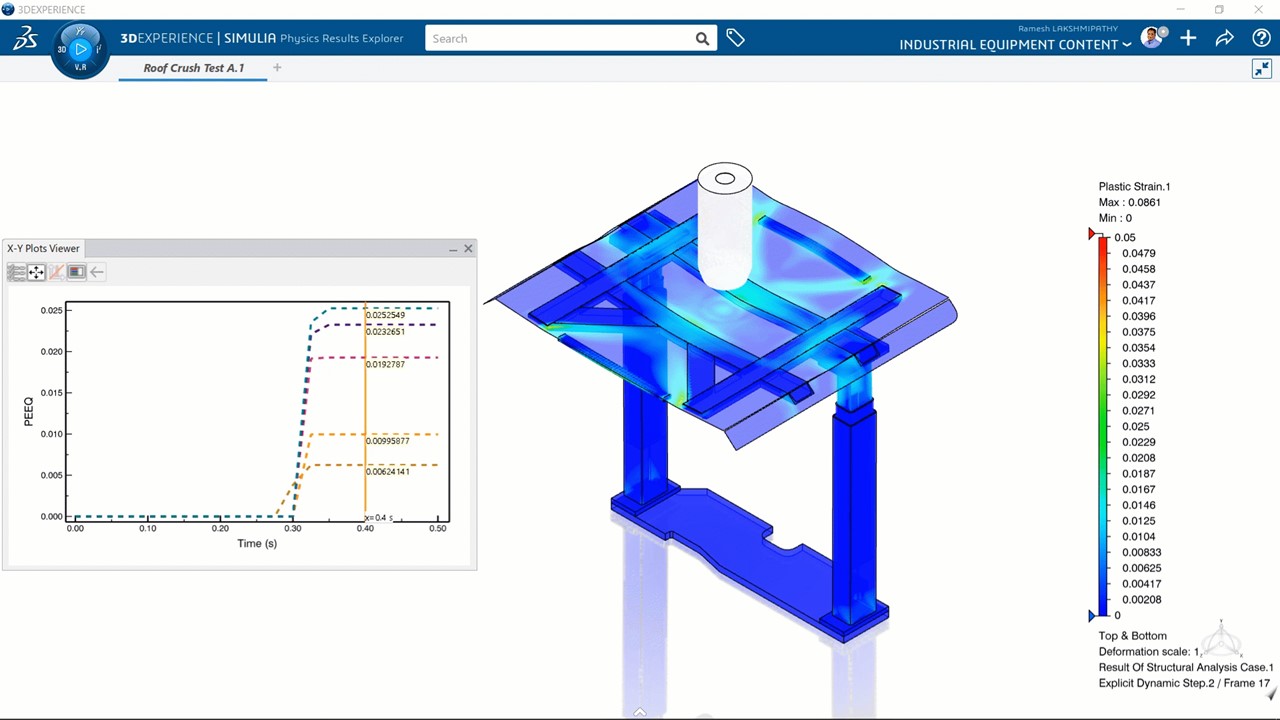Click into the Search input field

pos(560,38)
